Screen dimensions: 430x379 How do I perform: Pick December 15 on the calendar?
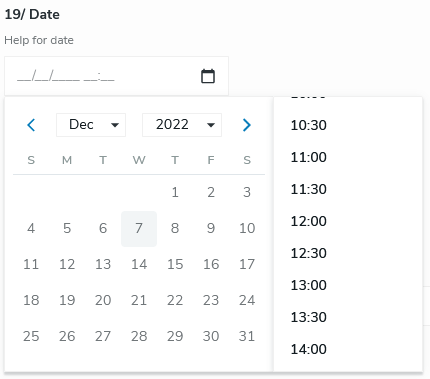tap(175, 265)
